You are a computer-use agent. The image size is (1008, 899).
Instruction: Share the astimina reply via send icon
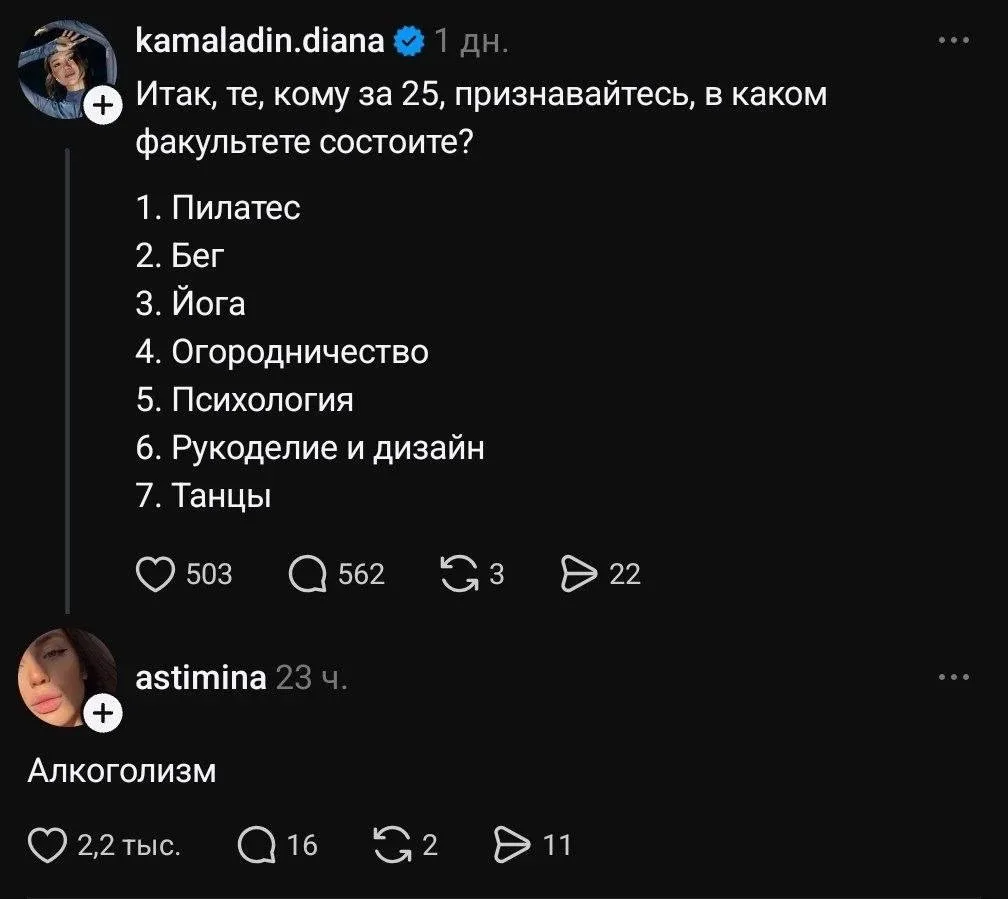(511, 845)
